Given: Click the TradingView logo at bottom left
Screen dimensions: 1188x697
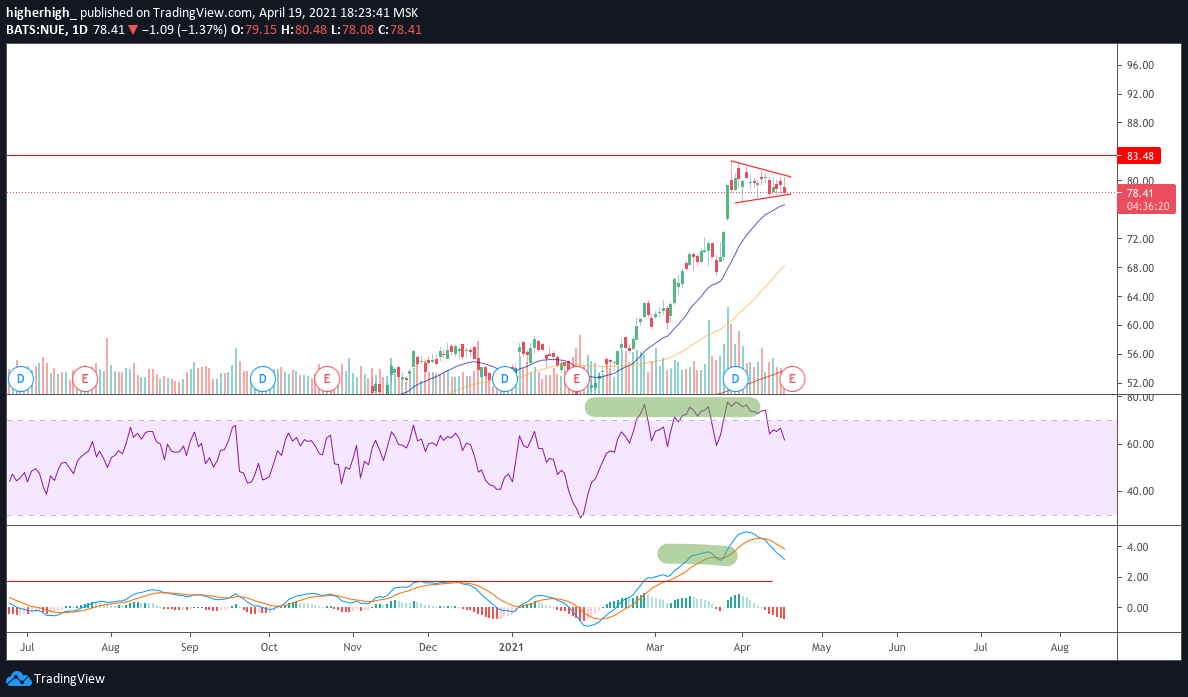Looking at the screenshot, I should (x=56, y=679).
